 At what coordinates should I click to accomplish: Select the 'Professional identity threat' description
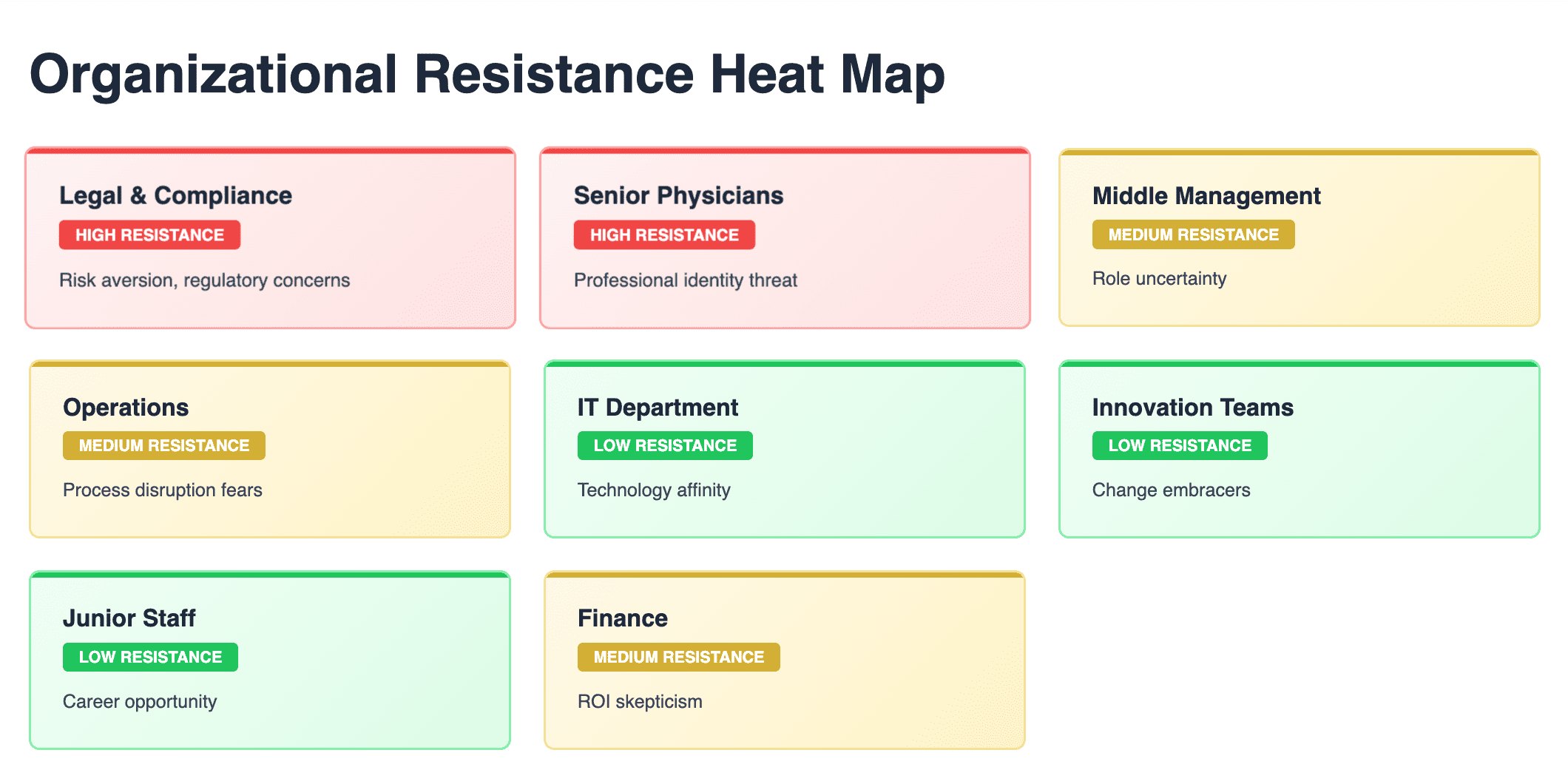(x=686, y=280)
